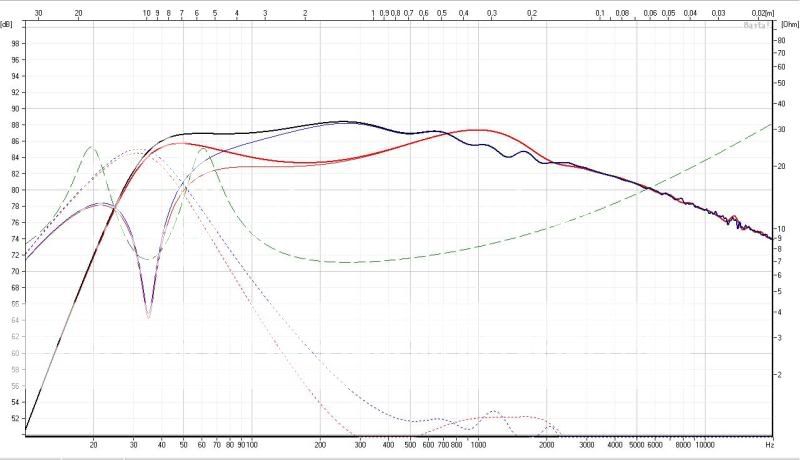
Task: Click the Hz label on frequency axis
Action: tap(769, 443)
